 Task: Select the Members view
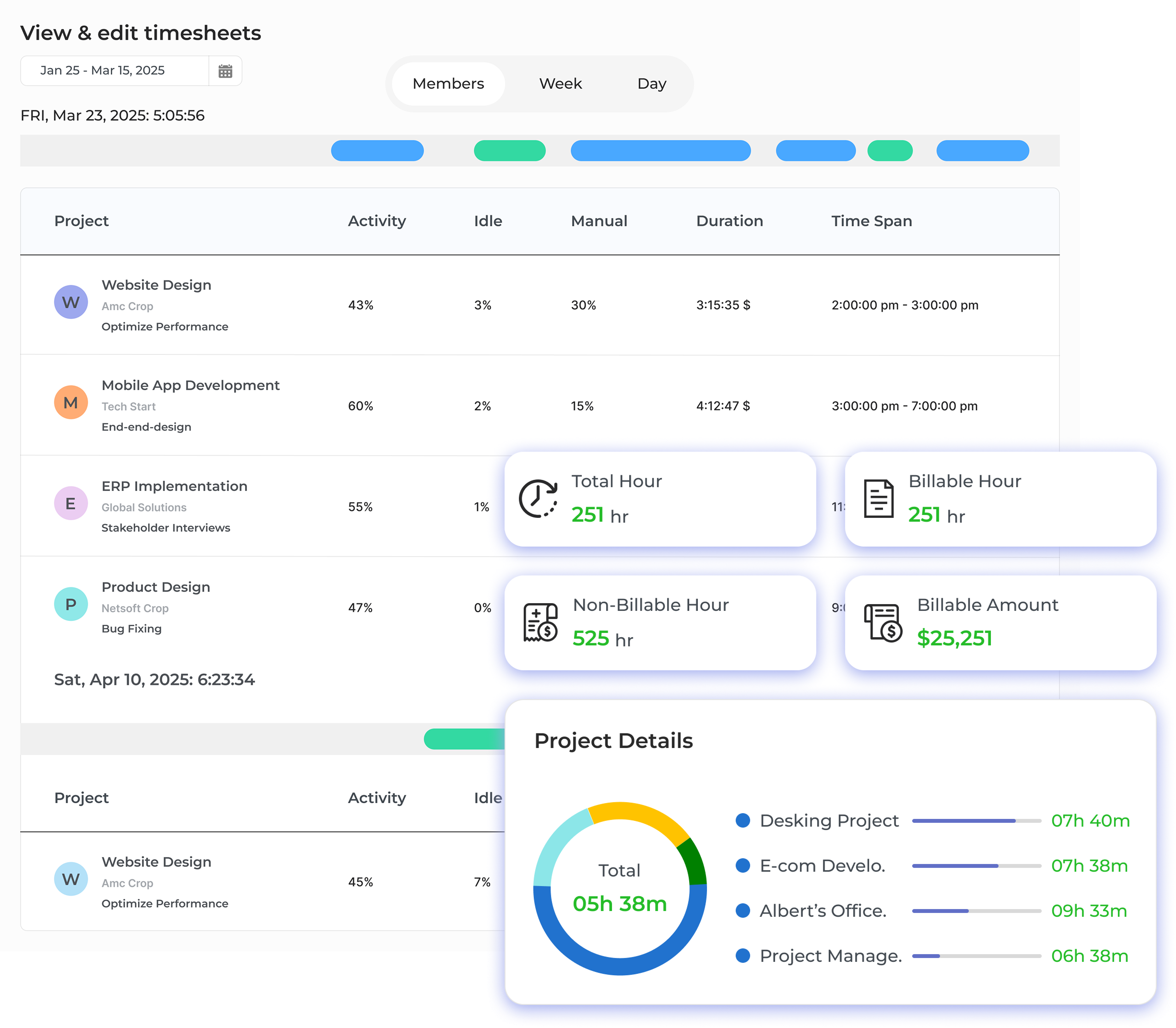[x=447, y=83]
